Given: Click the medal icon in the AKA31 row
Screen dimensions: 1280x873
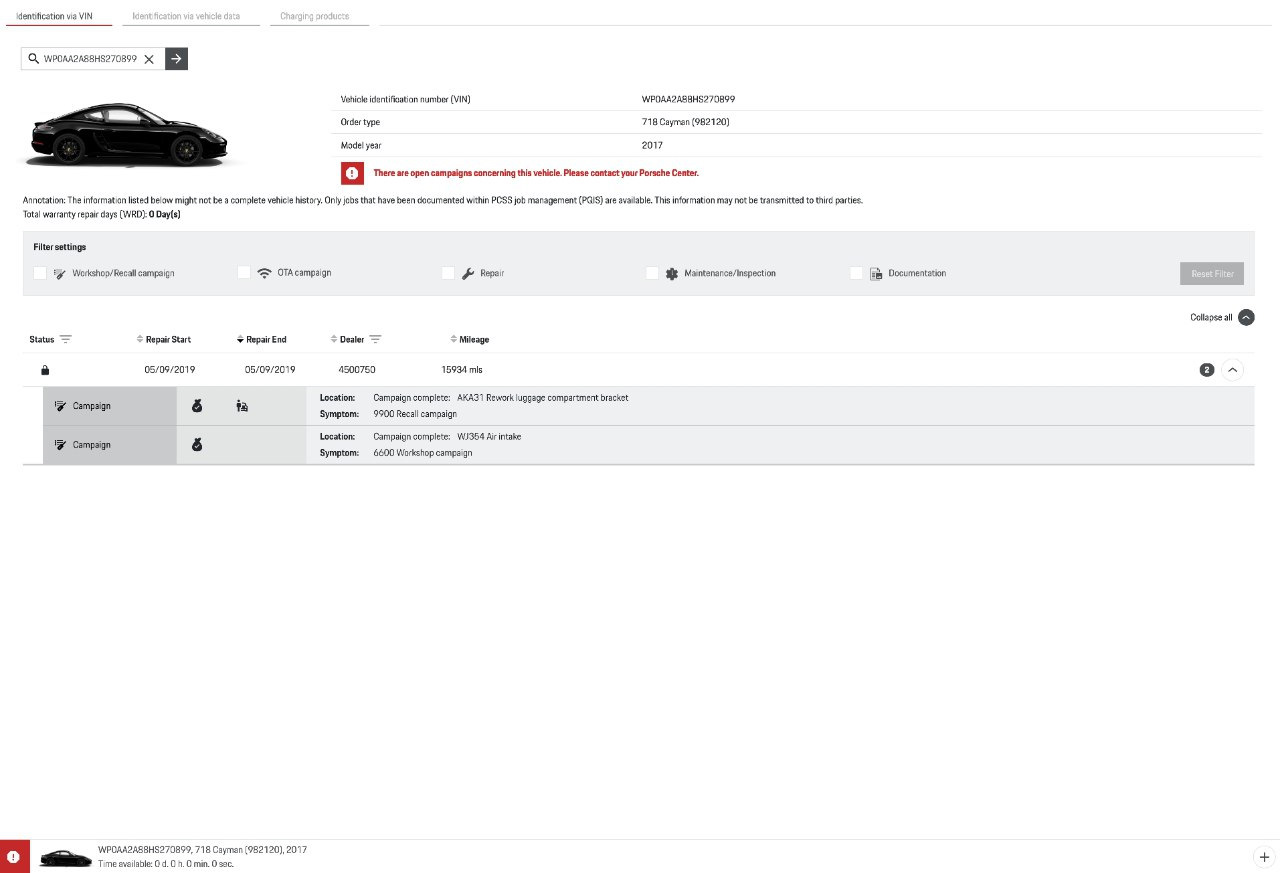Looking at the screenshot, I should [197, 406].
